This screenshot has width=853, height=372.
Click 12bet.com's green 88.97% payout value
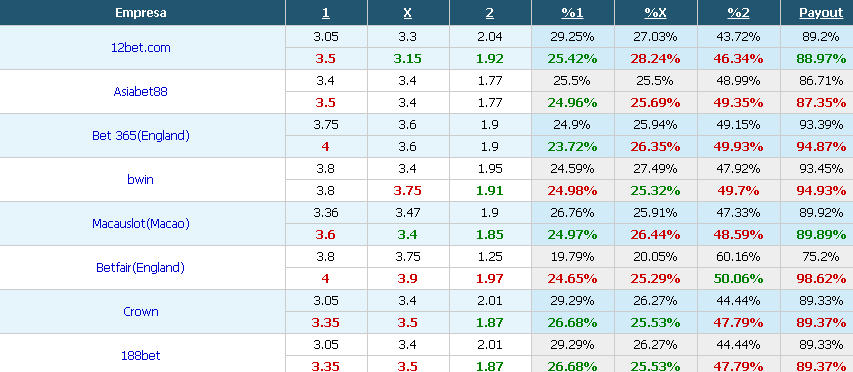click(x=821, y=59)
